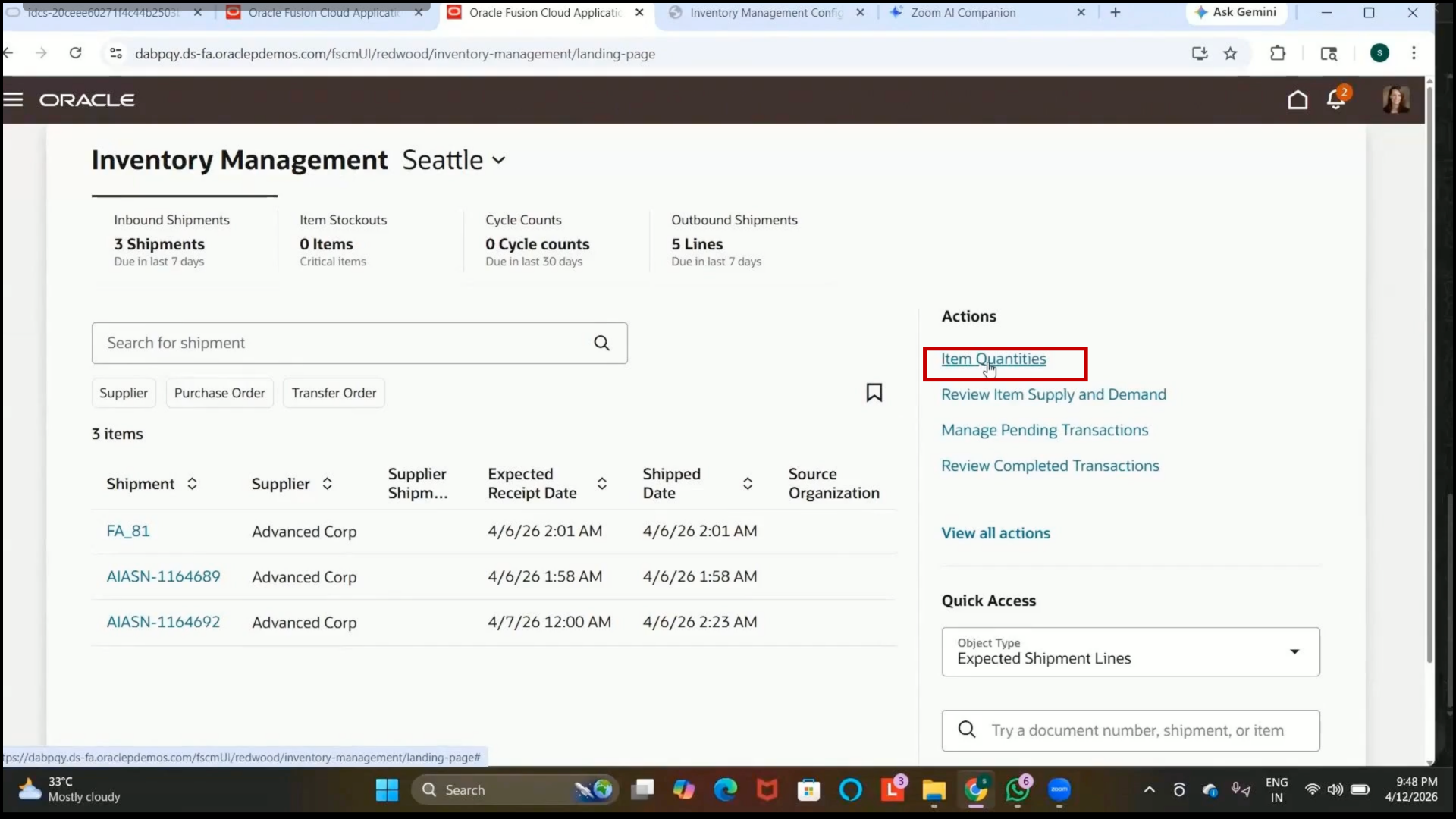Open the Chrome three-dot menu

click(1414, 53)
